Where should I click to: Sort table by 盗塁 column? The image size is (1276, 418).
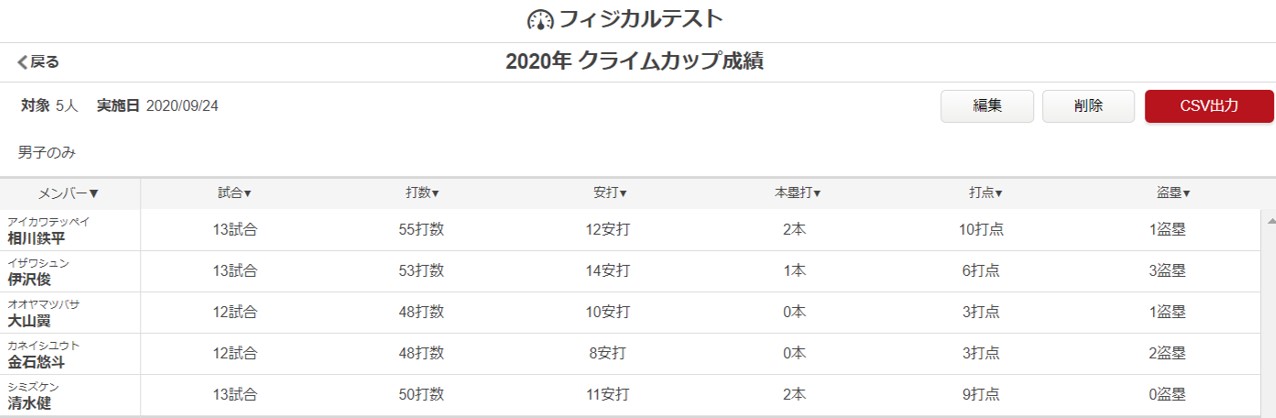tap(1172, 193)
